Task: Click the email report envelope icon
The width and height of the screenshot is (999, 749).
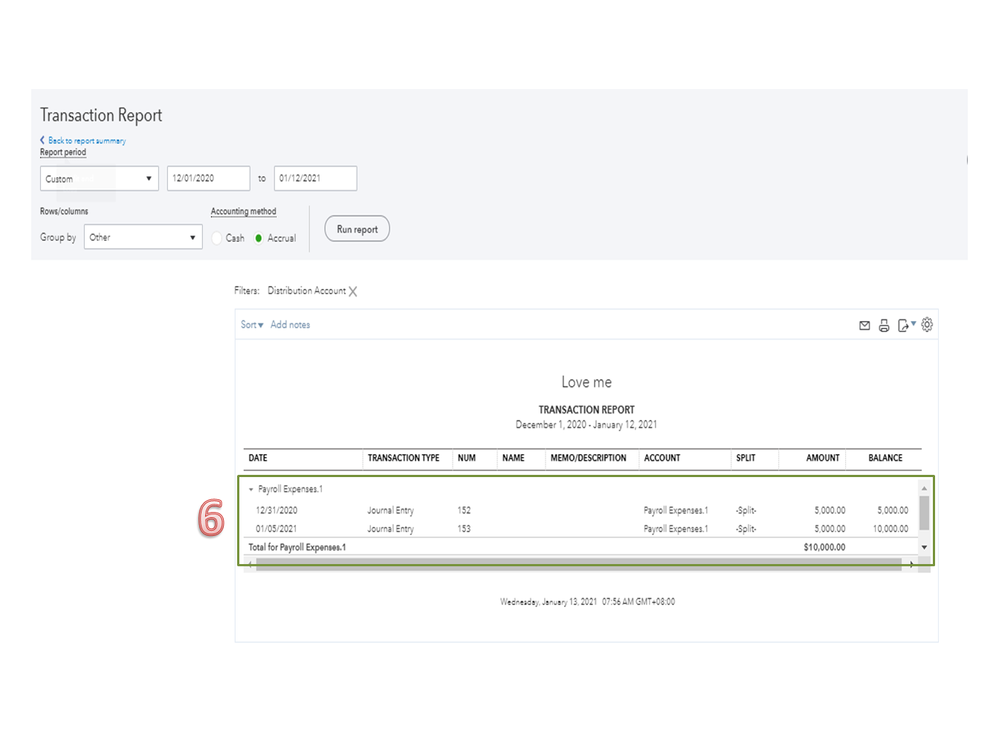Action: click(x=864, y=325)
